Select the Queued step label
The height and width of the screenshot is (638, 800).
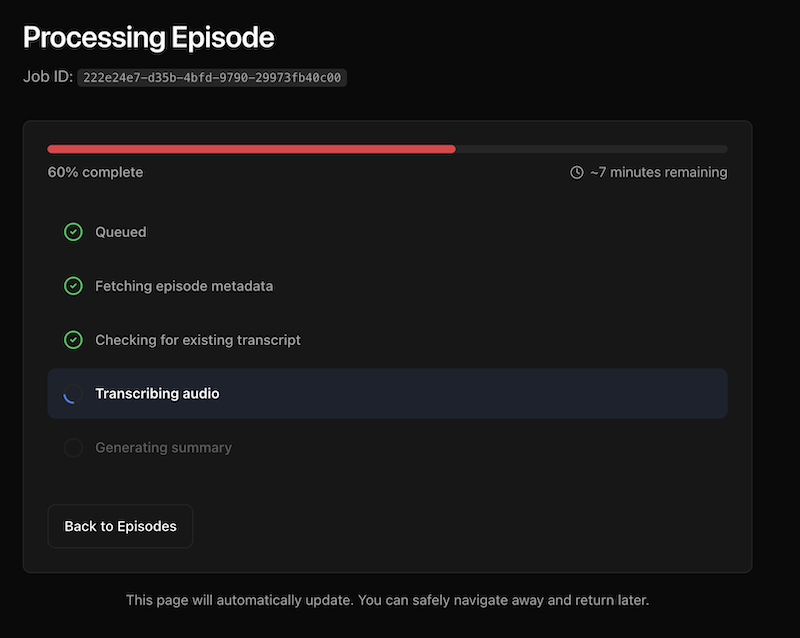click(x=120, y=232)
